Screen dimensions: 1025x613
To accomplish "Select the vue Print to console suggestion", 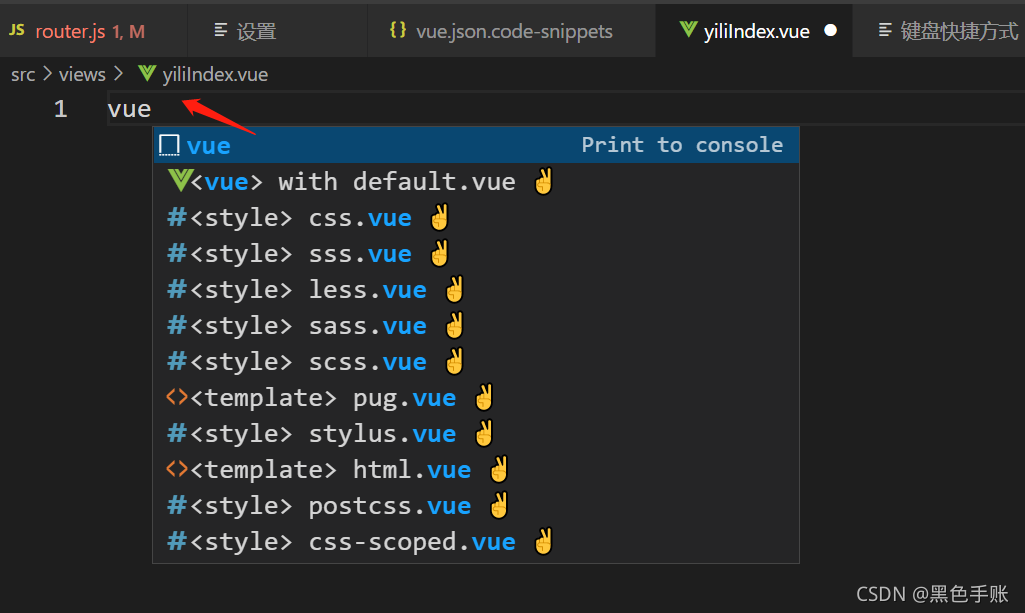I will pos(476,145).
